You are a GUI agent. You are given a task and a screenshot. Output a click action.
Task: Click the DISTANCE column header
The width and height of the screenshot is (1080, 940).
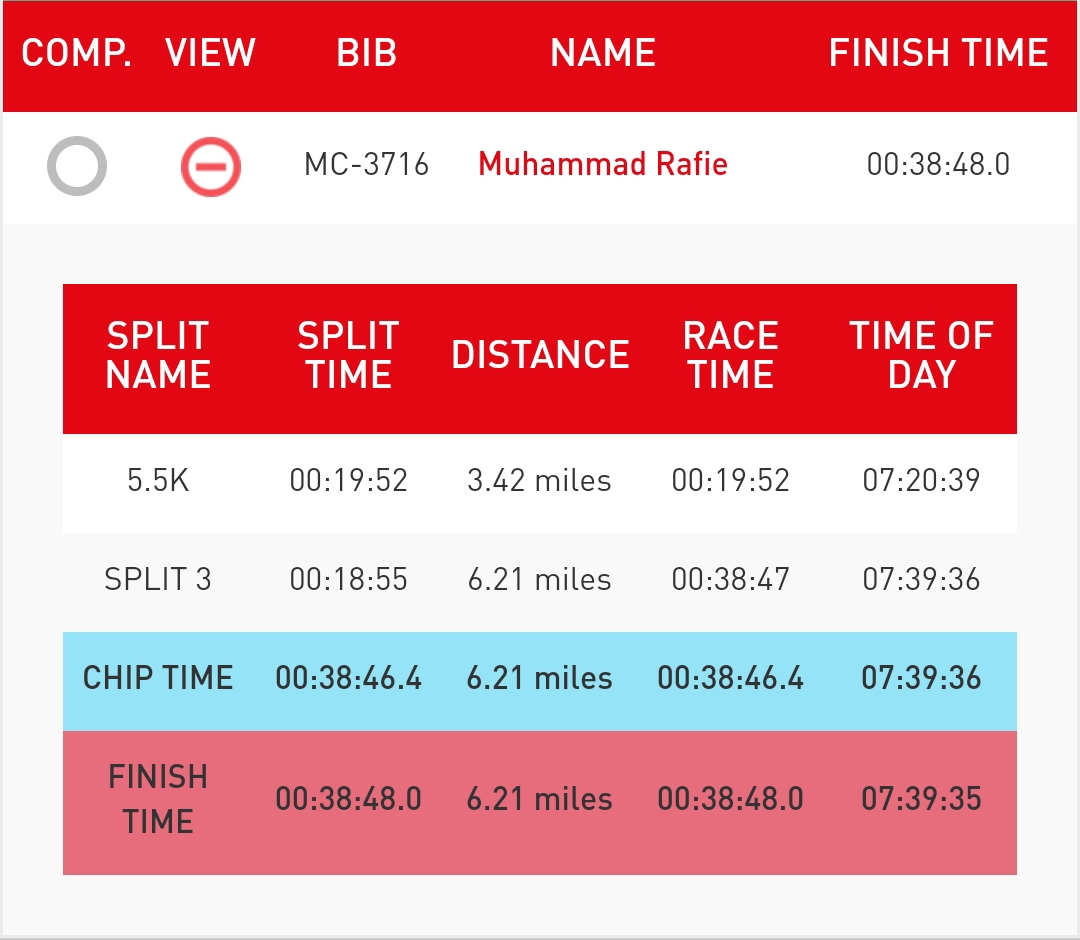pos(540,355)
